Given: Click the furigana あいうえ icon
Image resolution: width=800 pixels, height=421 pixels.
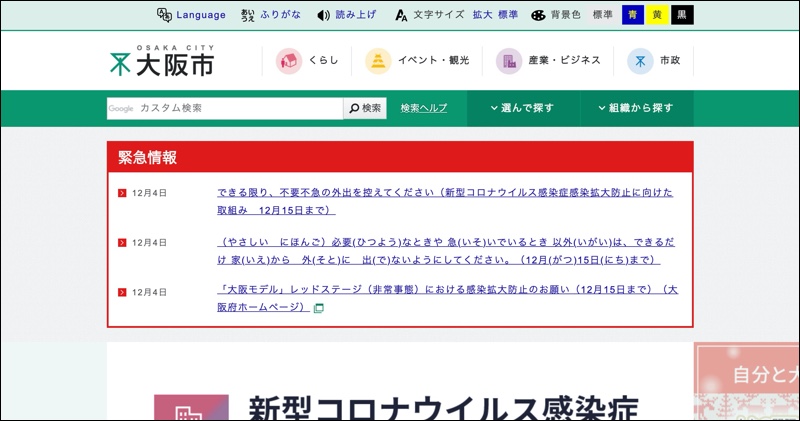Looking at the screenshot, I should (247, 15).
